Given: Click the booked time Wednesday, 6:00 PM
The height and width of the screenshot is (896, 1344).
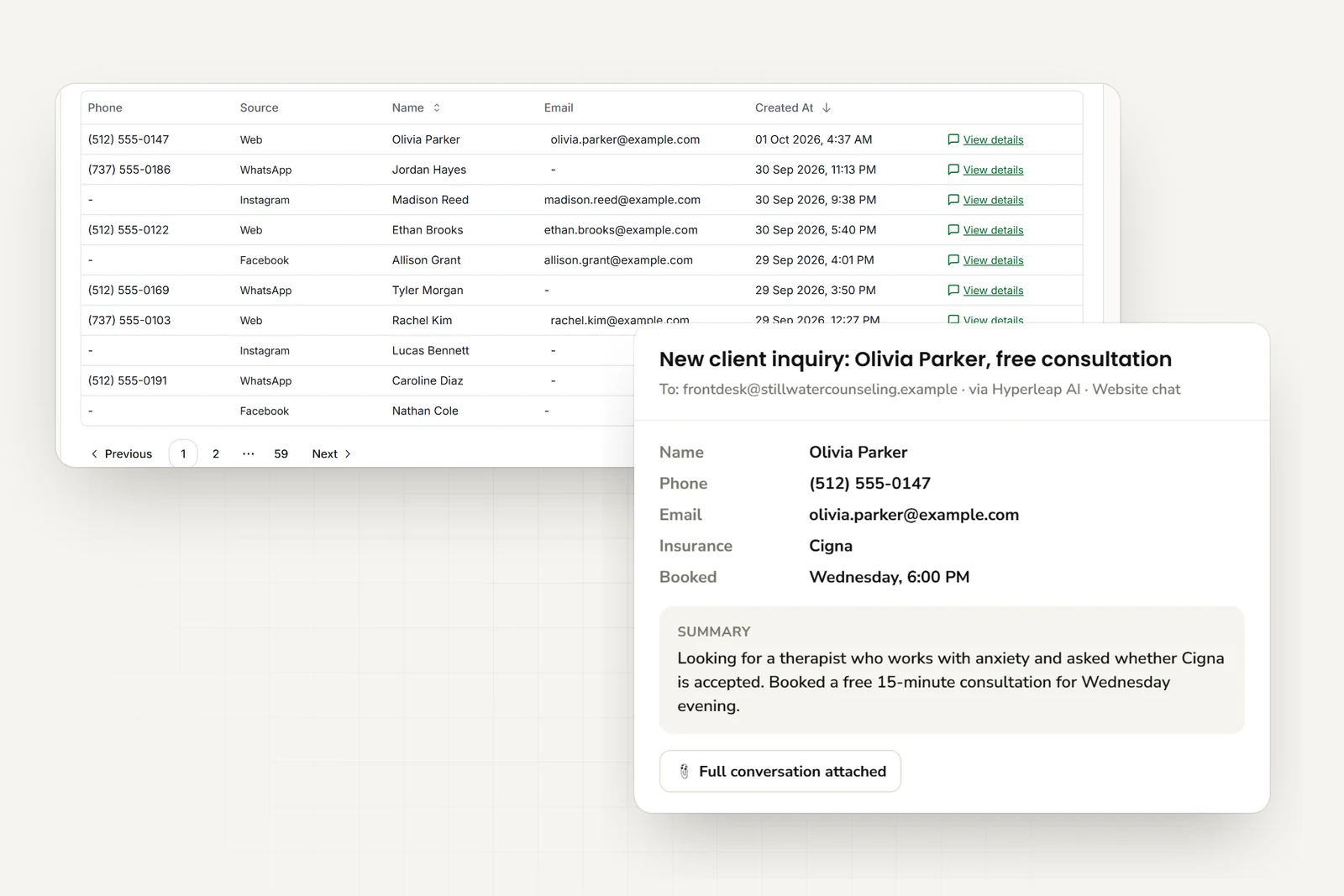Looking at the screenshot, I should click(889, 577).
